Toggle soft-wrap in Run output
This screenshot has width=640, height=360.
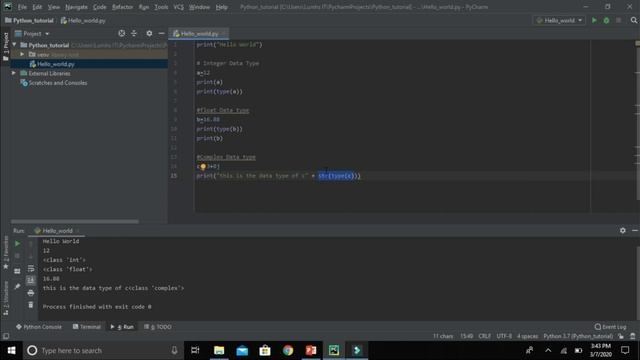tap(31, 269)
